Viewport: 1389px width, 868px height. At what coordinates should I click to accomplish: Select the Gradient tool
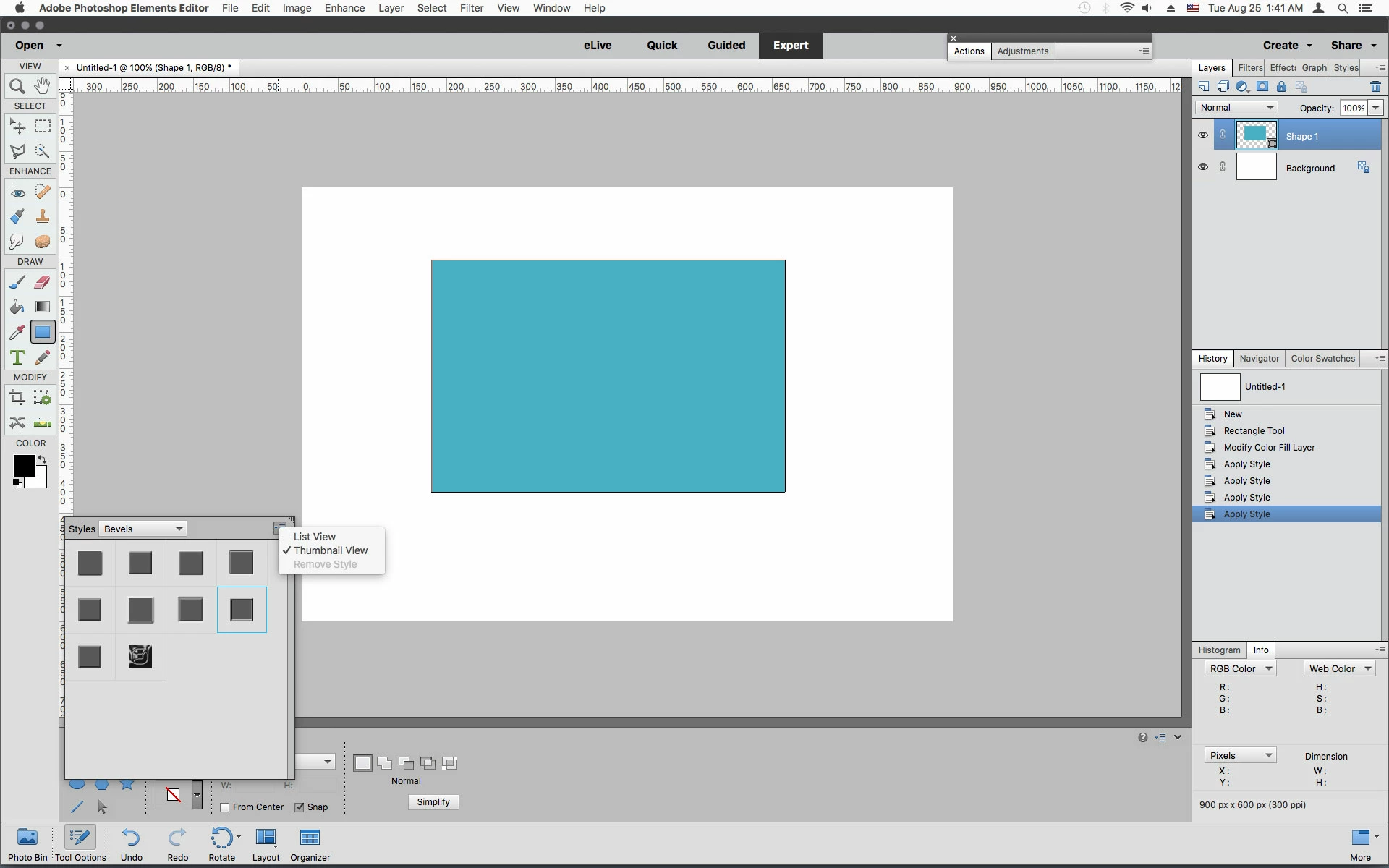coord(43,307)
